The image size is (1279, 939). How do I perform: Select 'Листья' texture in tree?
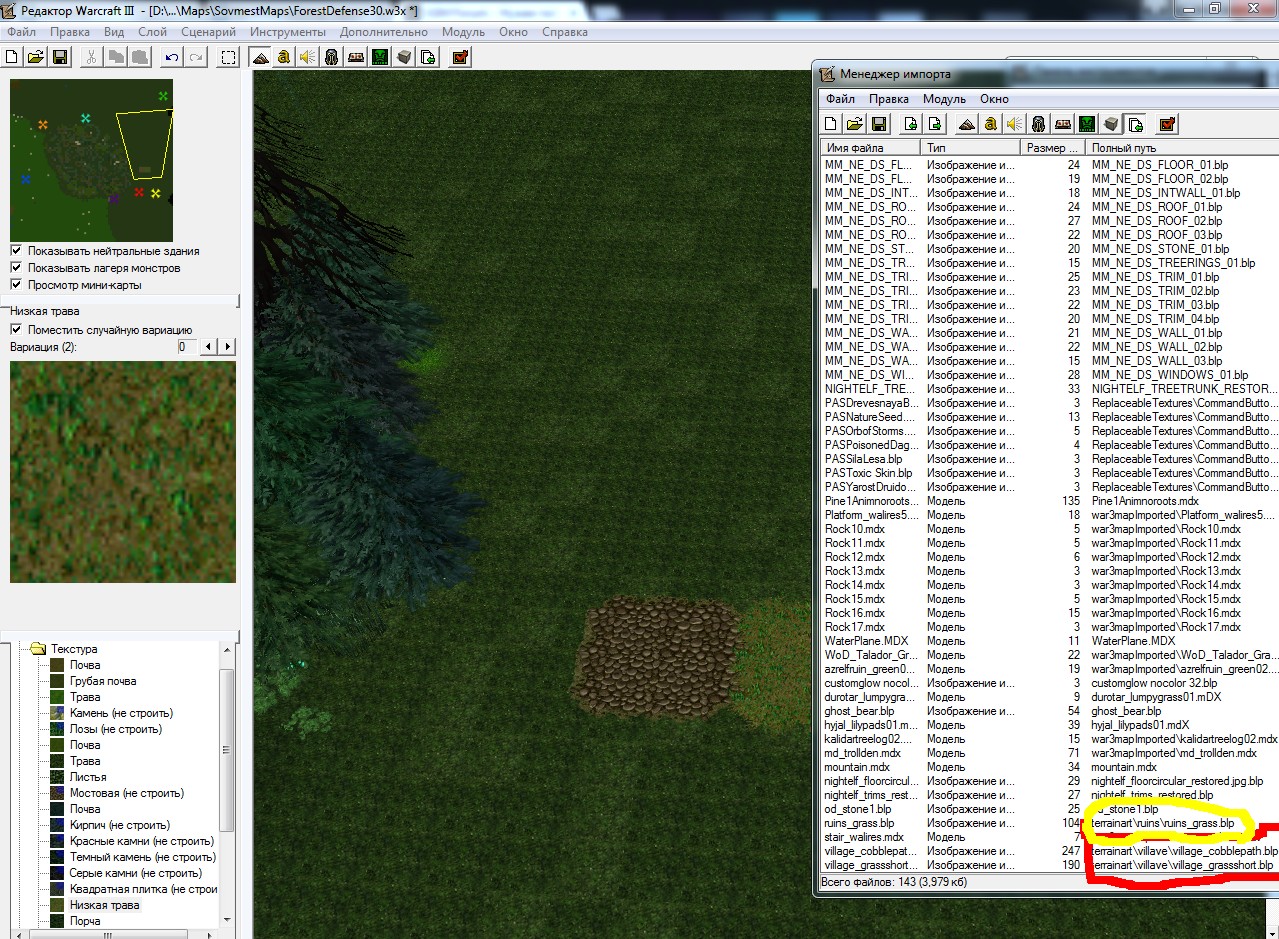(88, 777)
